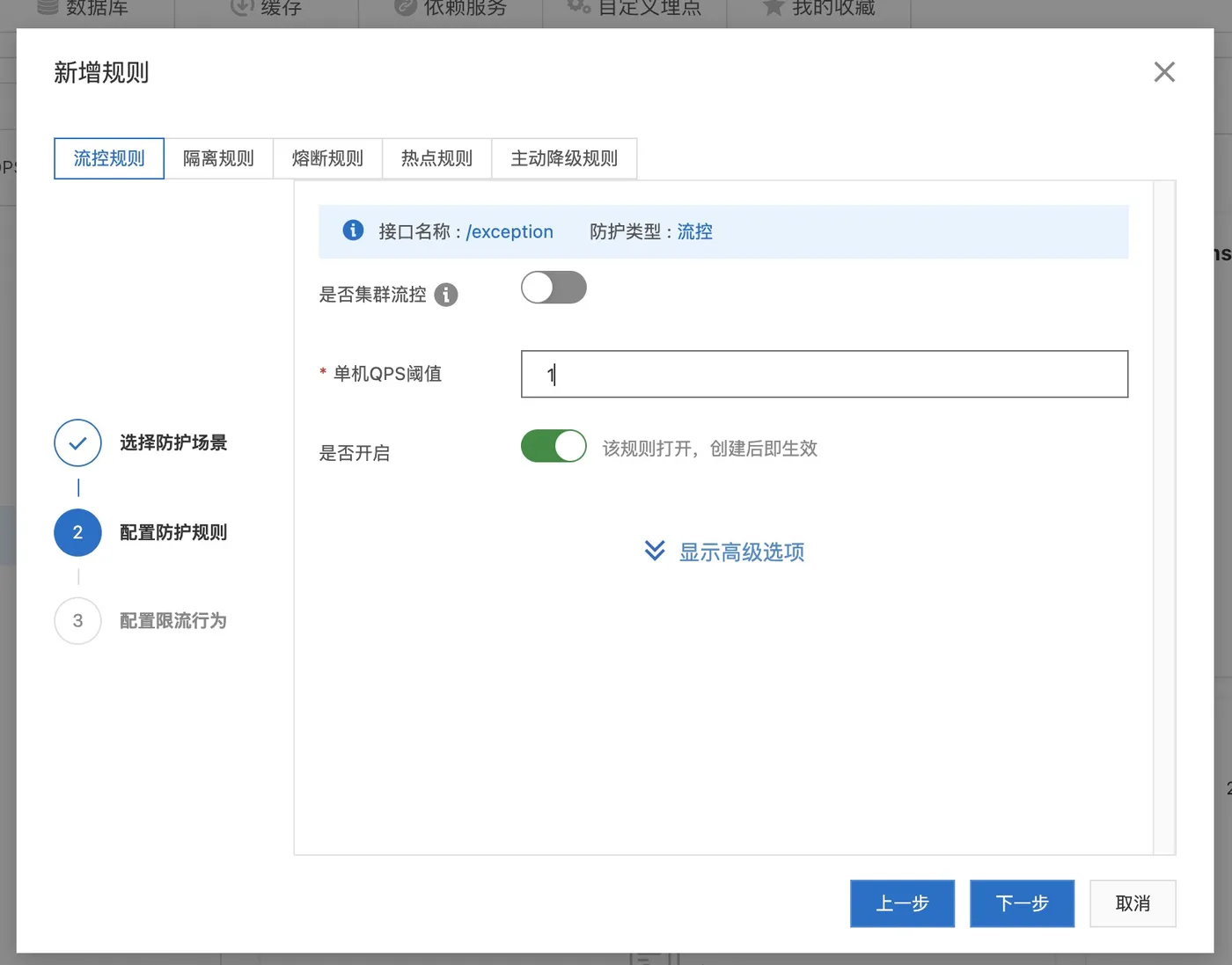The height and width of the screenshot is (965, 1232).
Task: Switch to the 隔离规则 tab
Action: [x=218, y=158]
